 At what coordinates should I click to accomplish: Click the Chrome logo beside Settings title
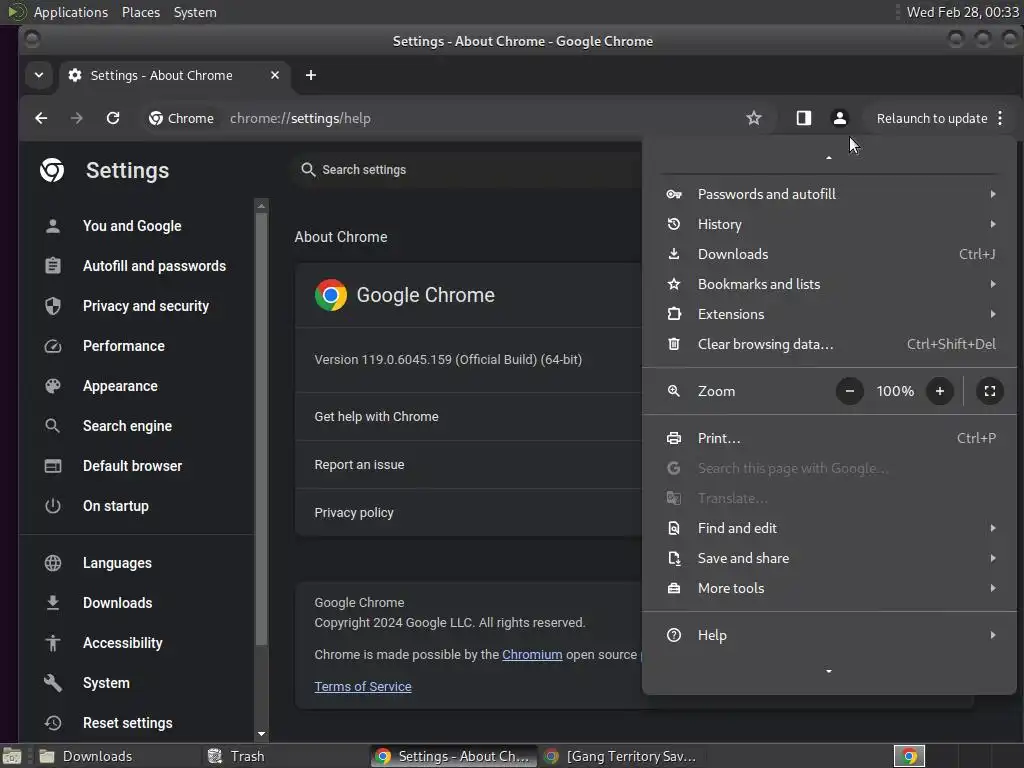pos(52,170)
